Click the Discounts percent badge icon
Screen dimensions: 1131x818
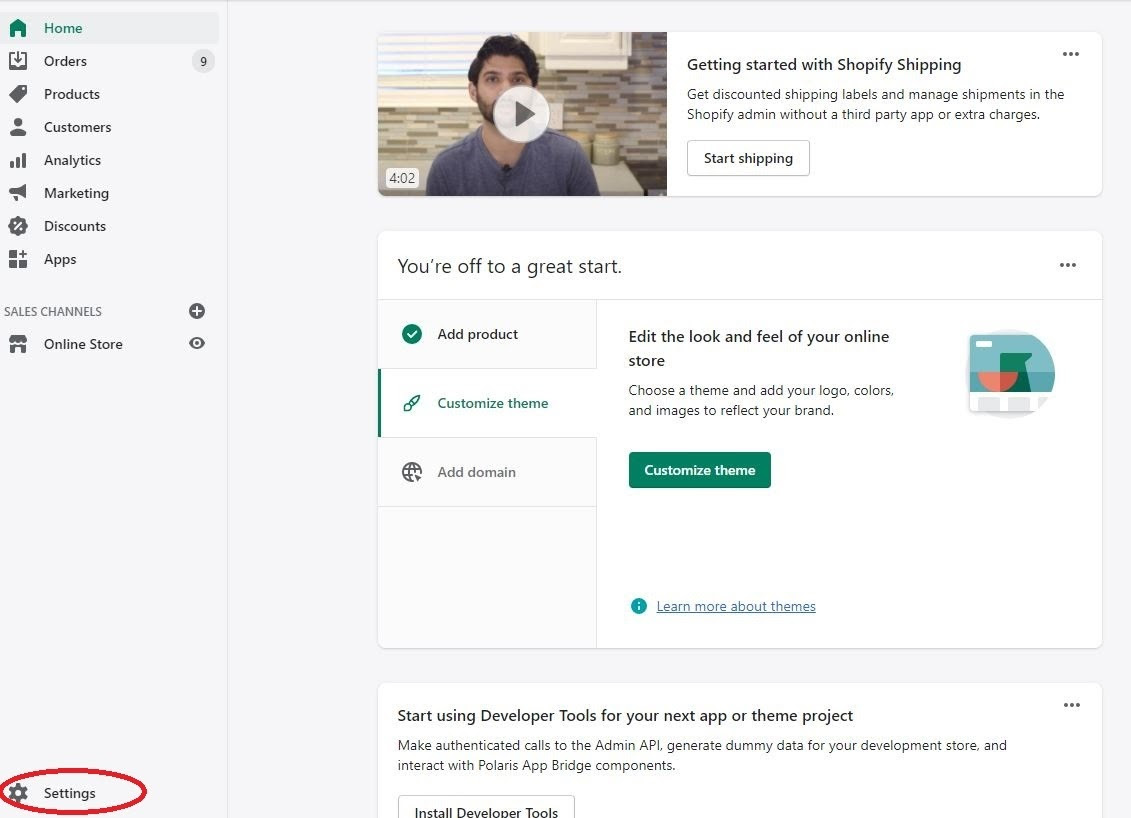(18, 226)
